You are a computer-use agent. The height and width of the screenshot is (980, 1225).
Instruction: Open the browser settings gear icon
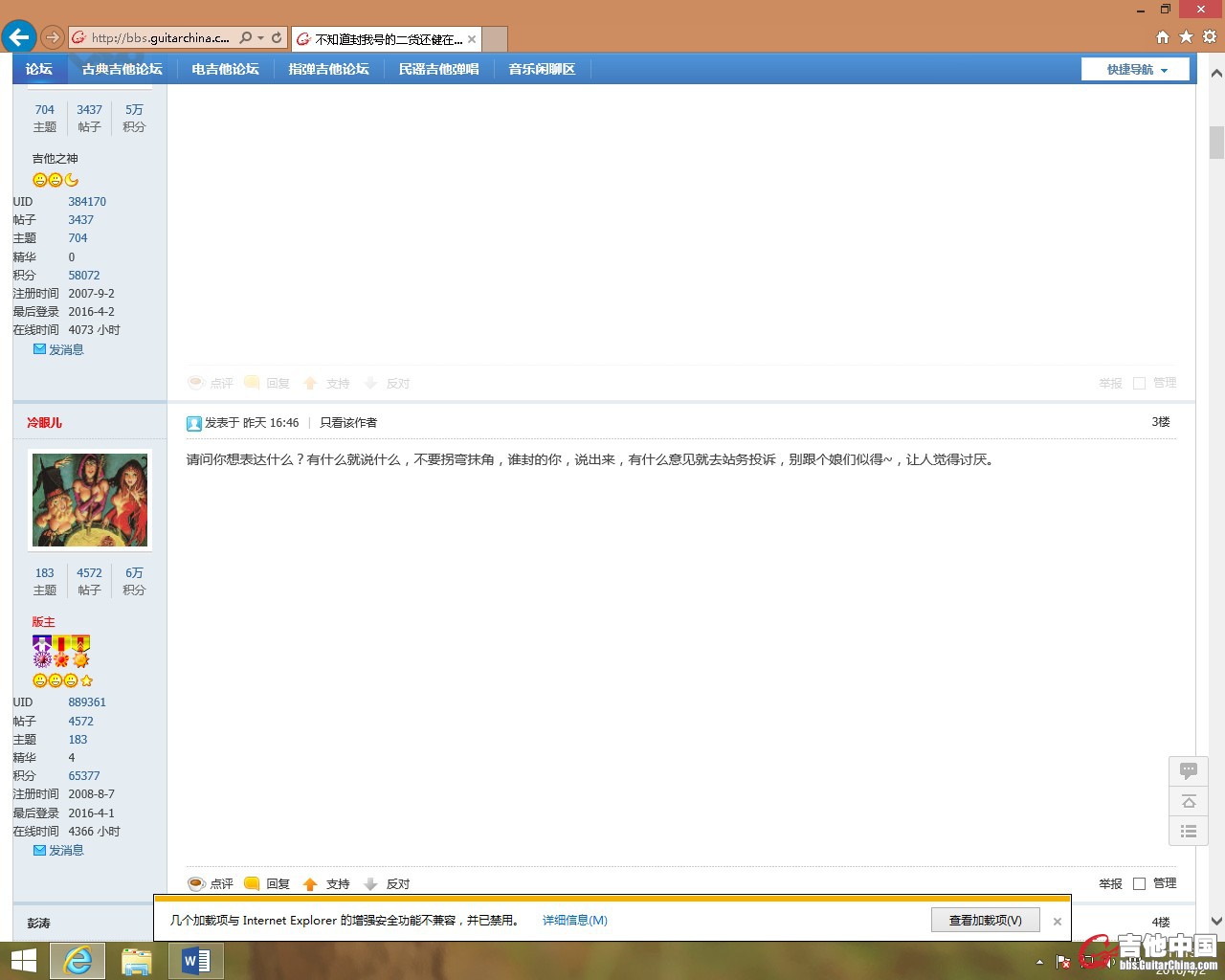1210,37
